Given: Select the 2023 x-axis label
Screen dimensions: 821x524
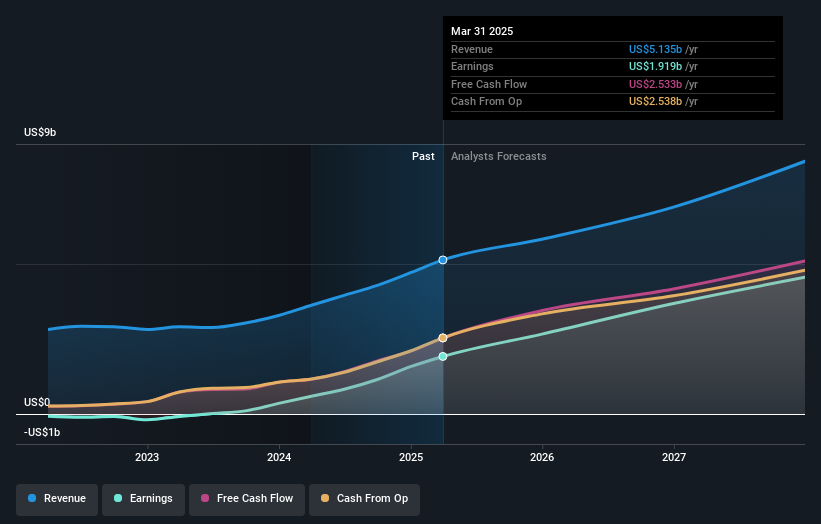Looking at the screenshot, I should (x=147, y=457).
